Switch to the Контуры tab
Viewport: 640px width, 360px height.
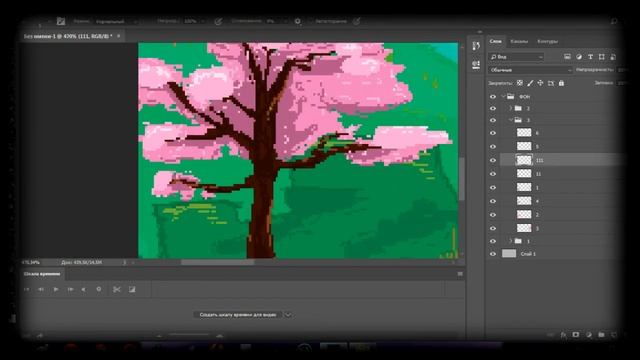click(x=547, y=41)
